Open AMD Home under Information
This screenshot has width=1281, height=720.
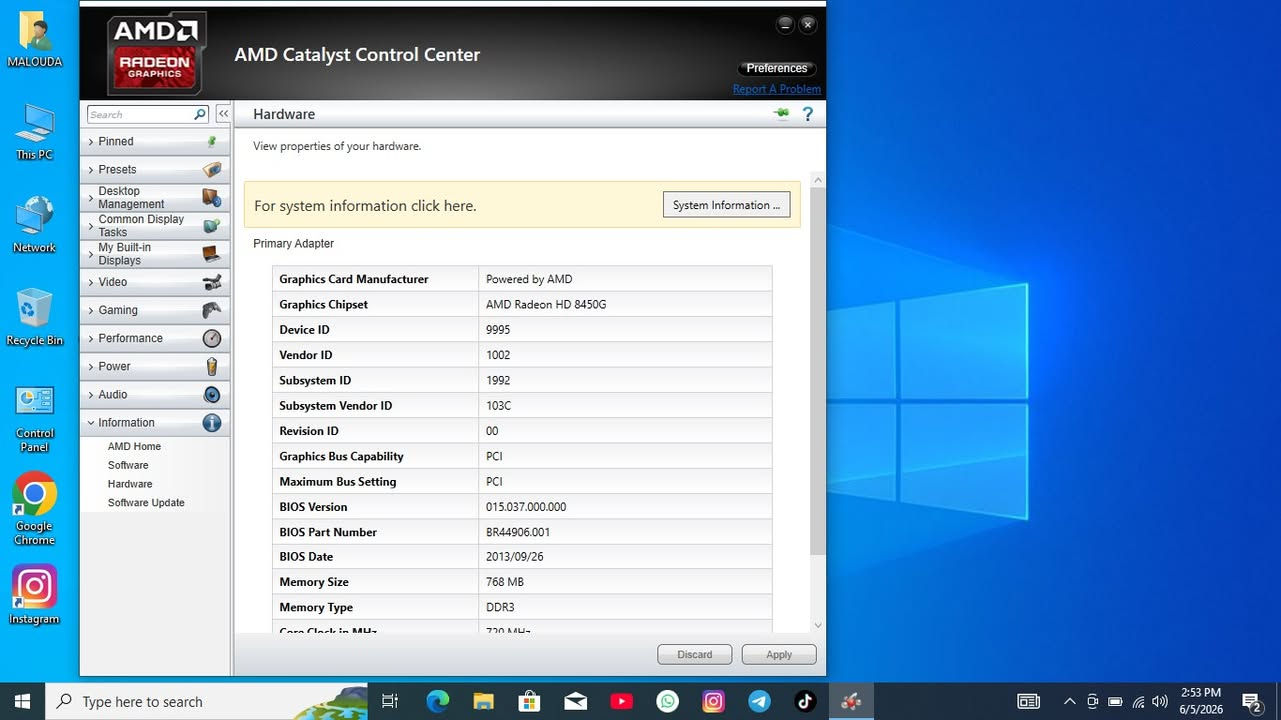(x=134, y=447)
